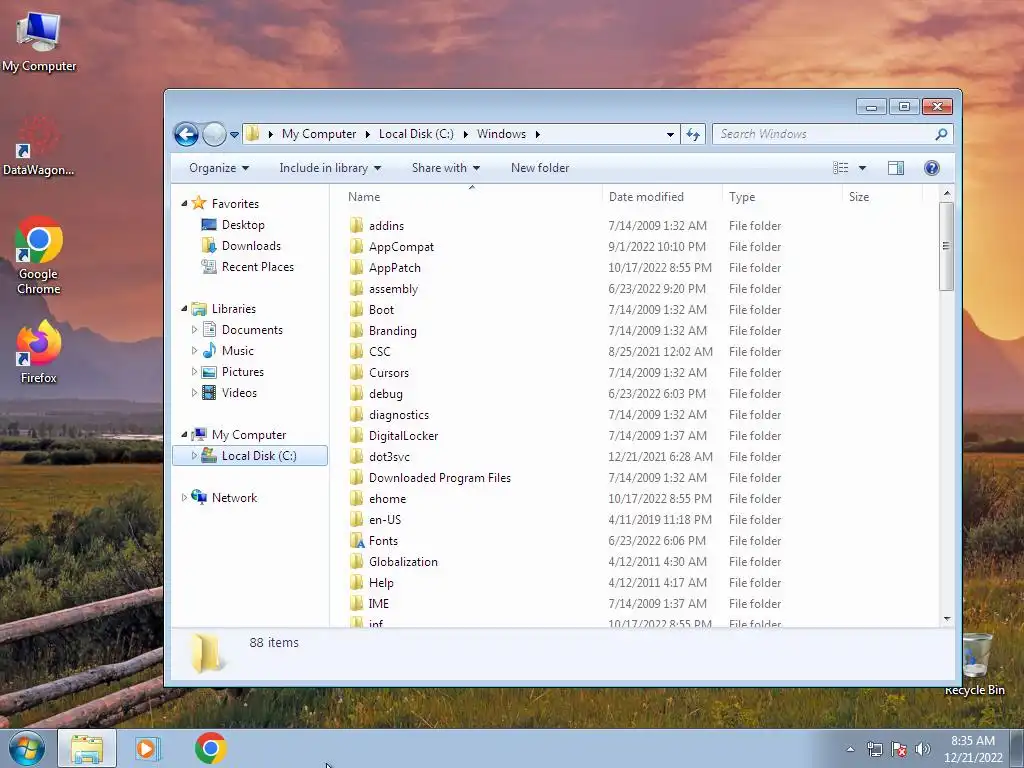Open the view options dropdown arrow

pyautogui.click(x=862, y=168)
